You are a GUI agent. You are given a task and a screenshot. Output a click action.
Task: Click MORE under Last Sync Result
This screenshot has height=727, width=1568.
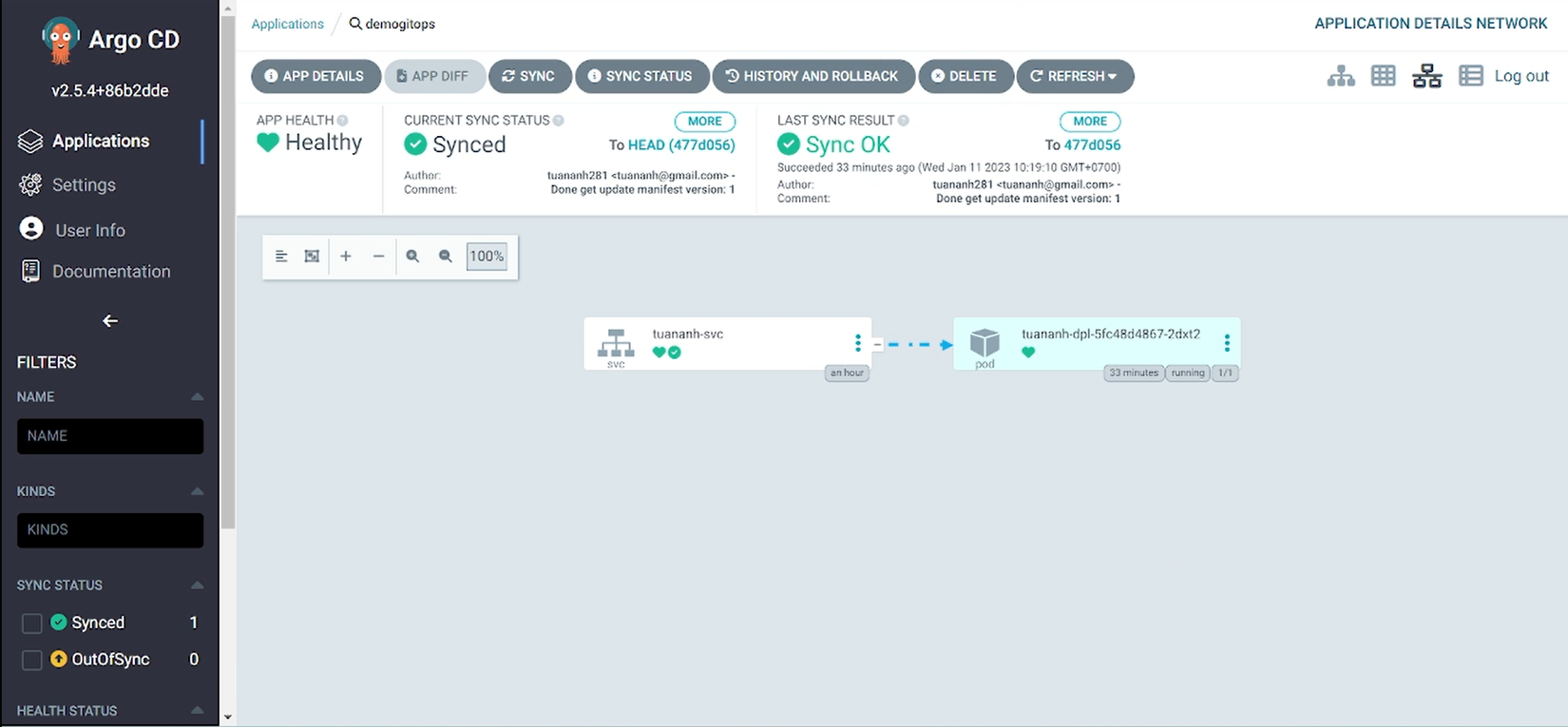[1090, 122]
